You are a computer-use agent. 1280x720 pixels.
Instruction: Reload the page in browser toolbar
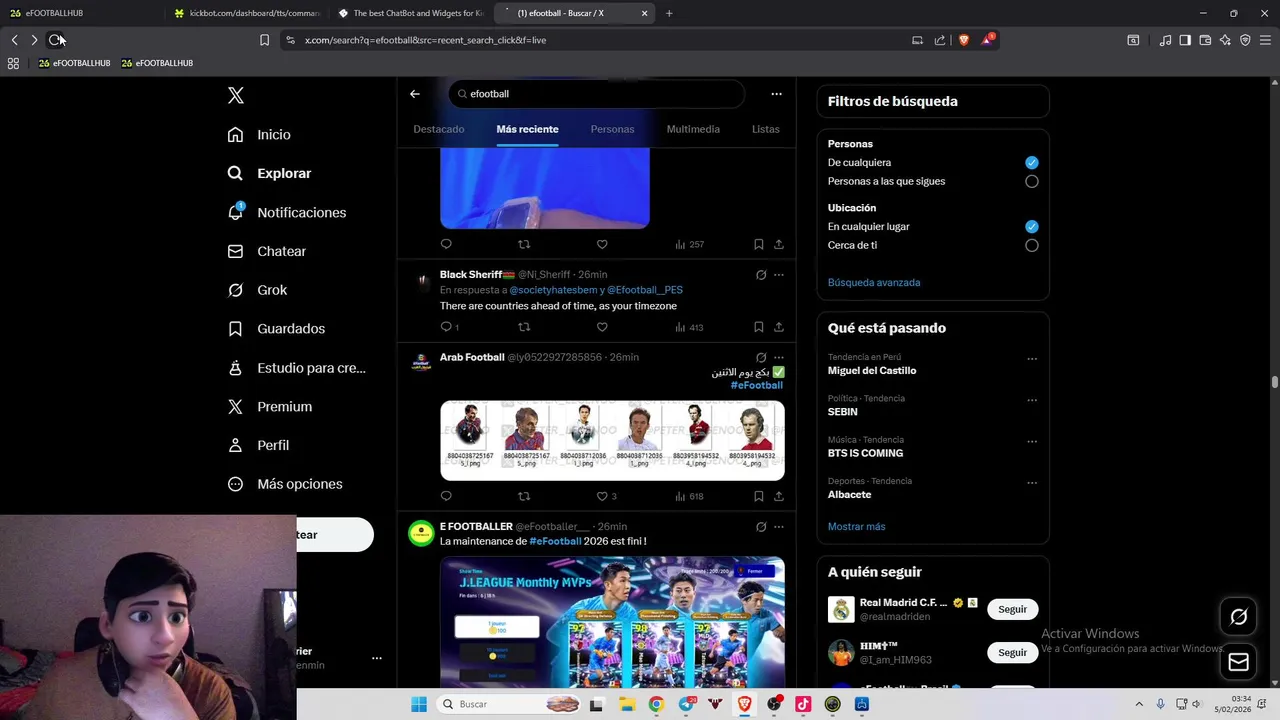click(x=55, y=40)
